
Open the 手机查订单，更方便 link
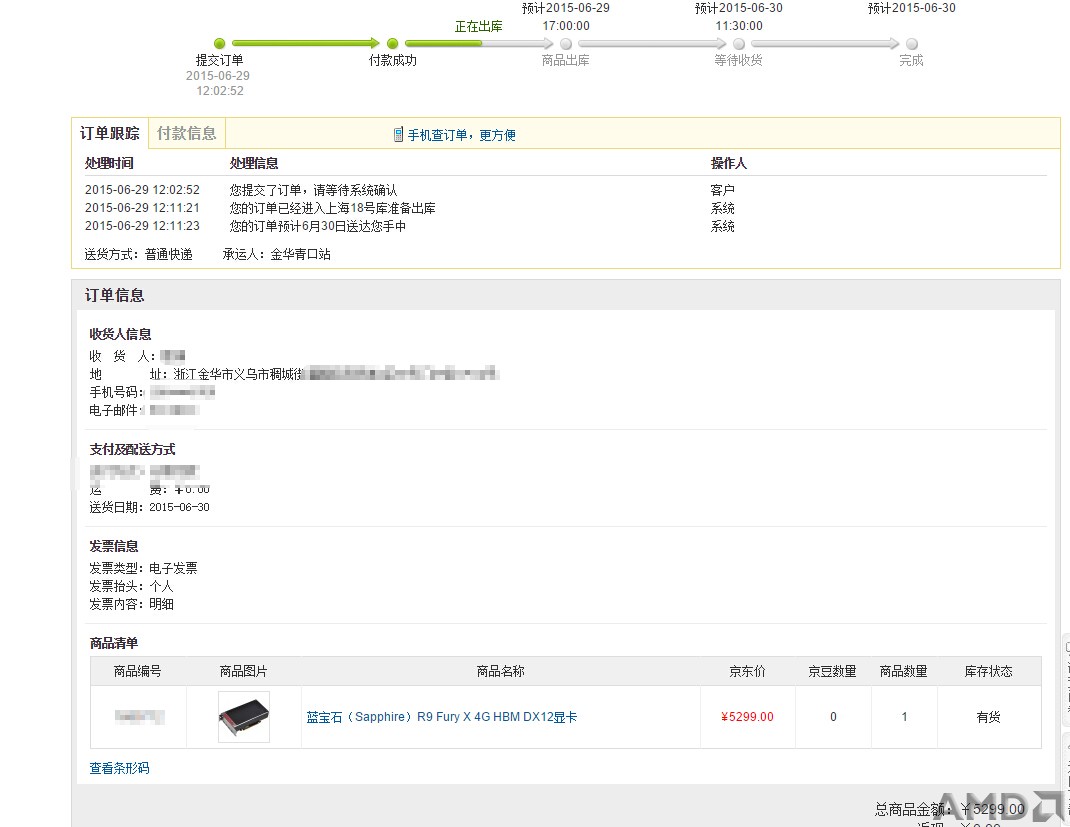461,135
